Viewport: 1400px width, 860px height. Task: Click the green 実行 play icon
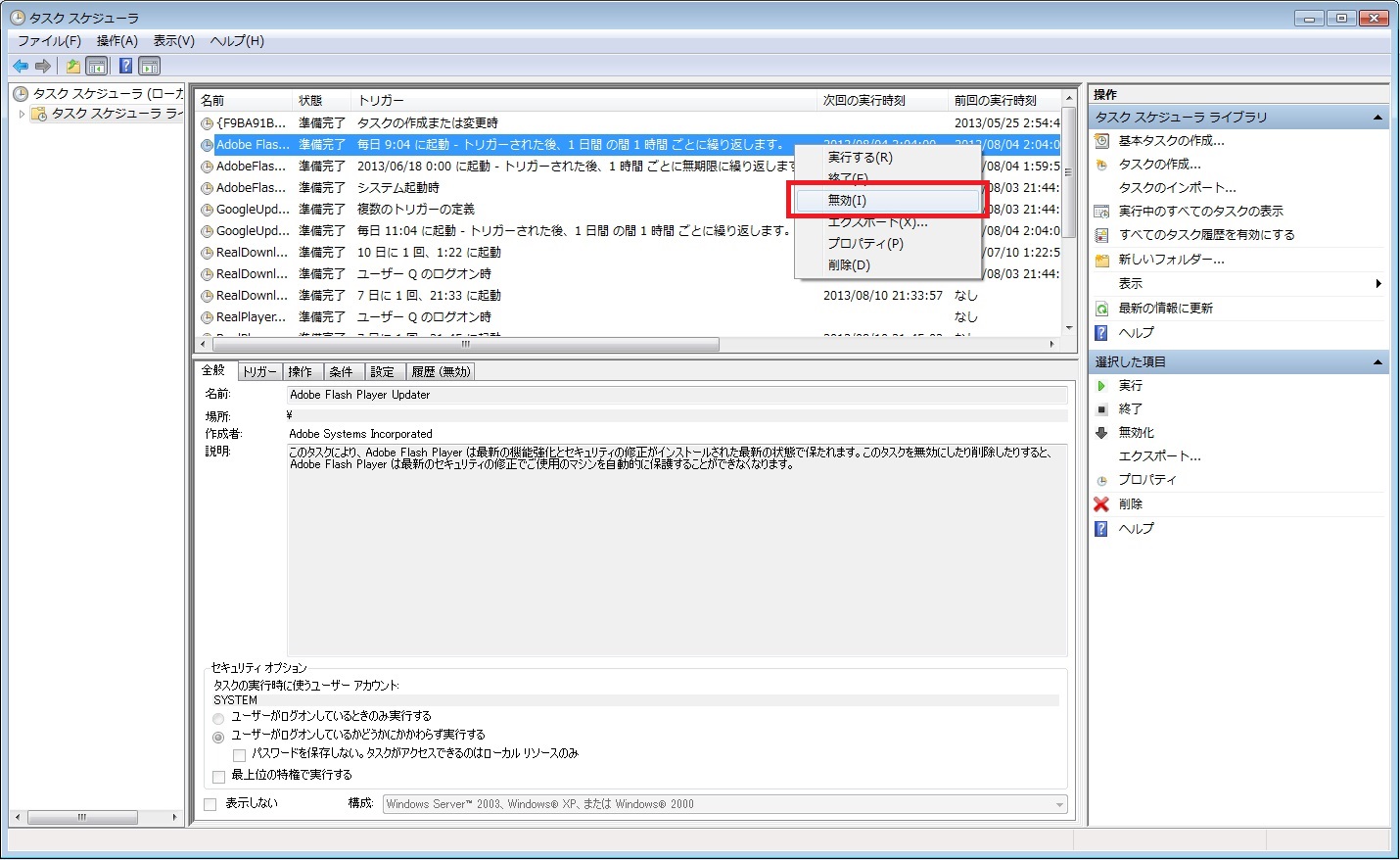1101,386
